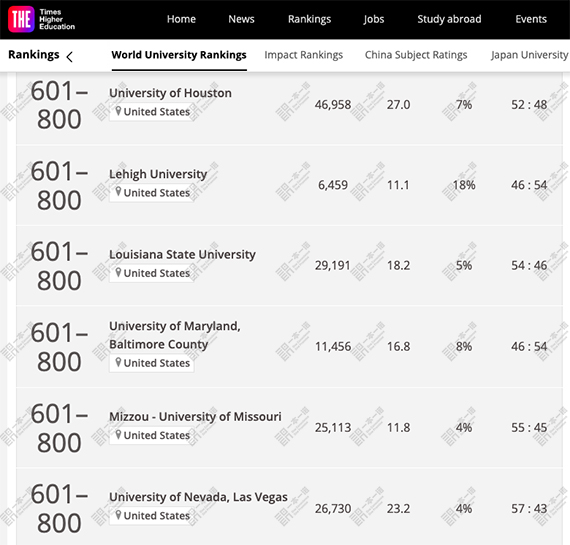
Task: Open the Study abroad menu
Action: point(449,19)
